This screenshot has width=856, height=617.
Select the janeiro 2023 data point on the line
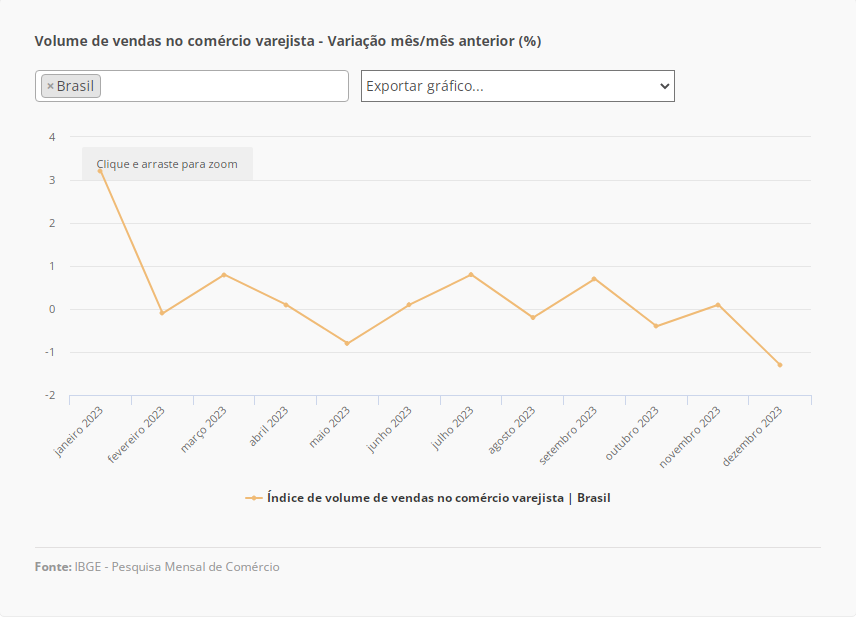(x=100, y=171)
